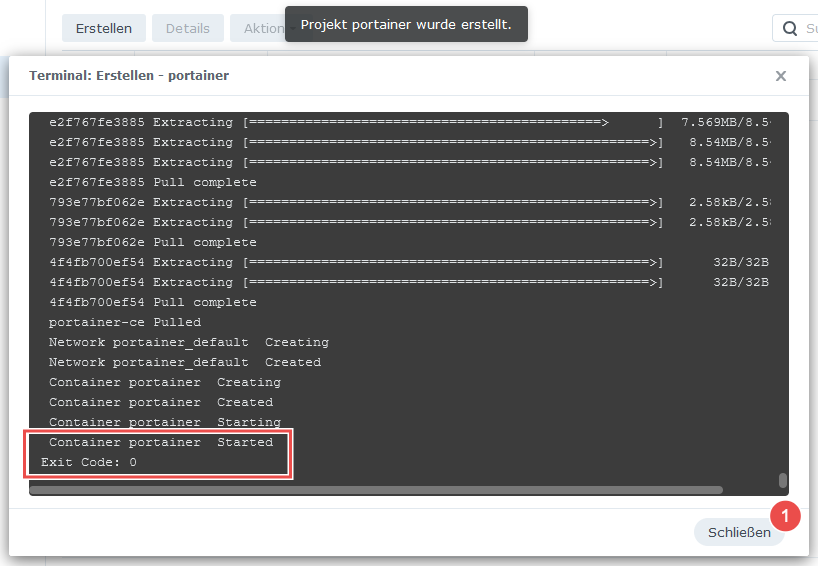This screenshot has width=818, height=566.
Task: Click the 'Projekt portainer wurde erstellt.' notification
Action: coord(406,25)
